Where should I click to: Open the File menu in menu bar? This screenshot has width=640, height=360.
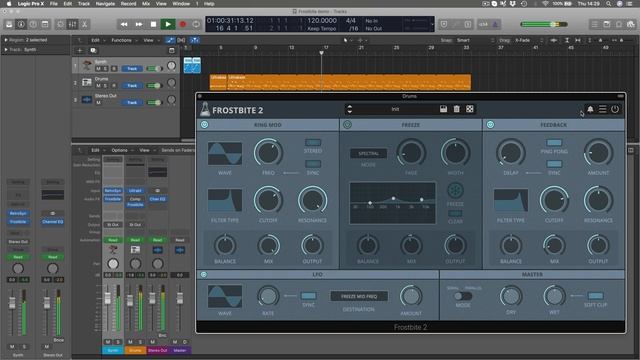pos(53,4)
